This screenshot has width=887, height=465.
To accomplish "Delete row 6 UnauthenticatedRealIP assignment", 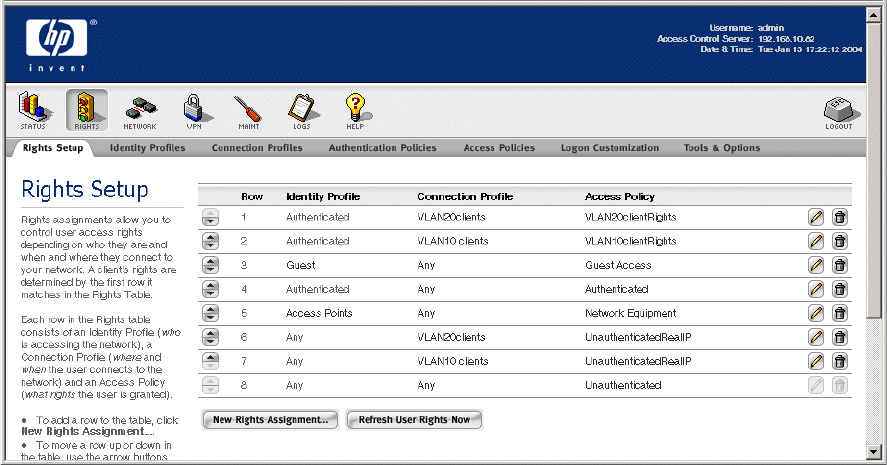I will [840, 337].
